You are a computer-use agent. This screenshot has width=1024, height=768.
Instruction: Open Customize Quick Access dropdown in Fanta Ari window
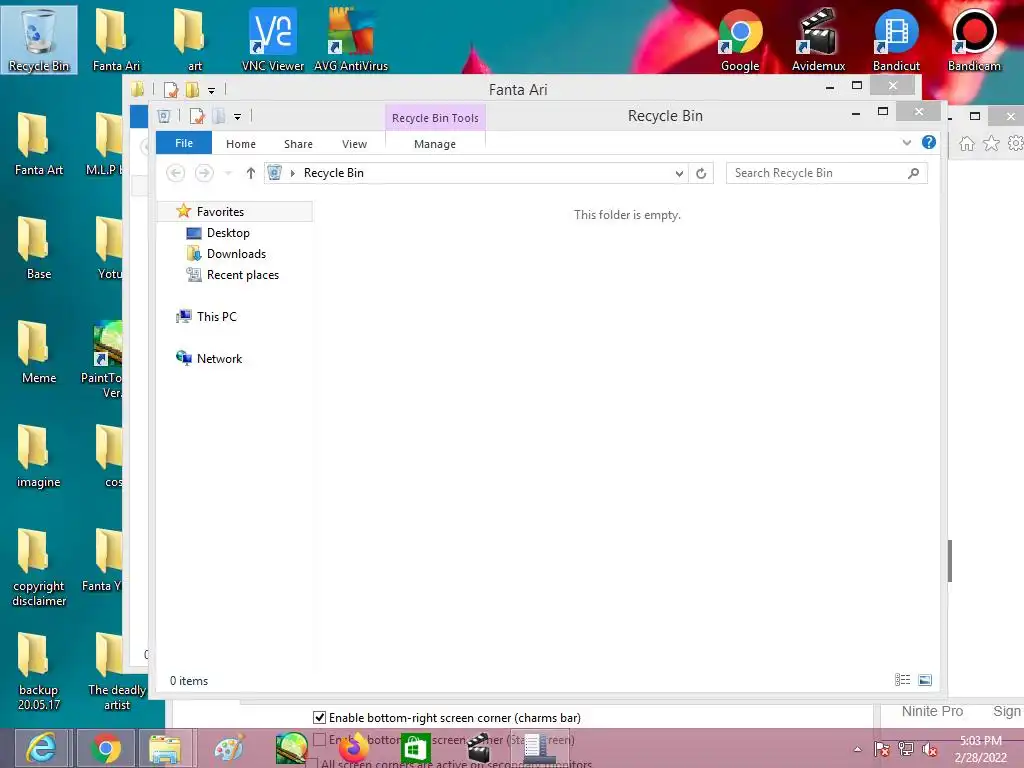[x=211, y=91]
